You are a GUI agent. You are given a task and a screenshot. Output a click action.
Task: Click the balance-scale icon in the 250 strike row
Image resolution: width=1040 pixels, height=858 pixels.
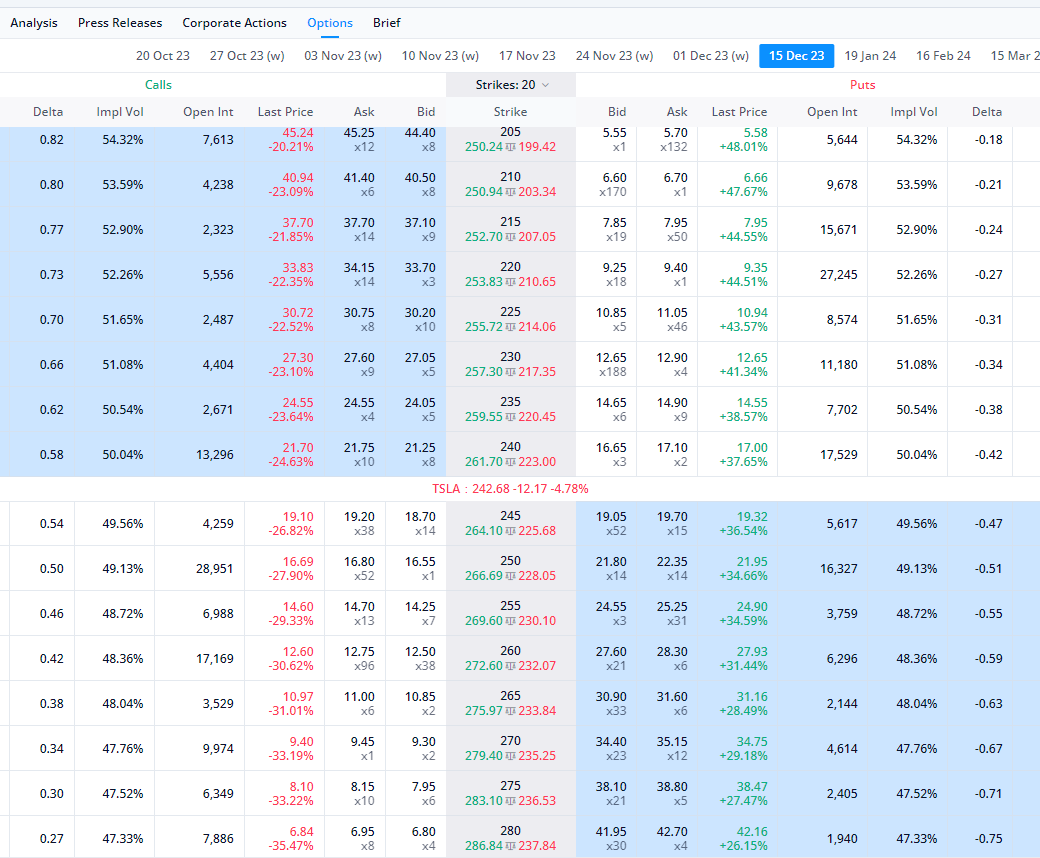coord(511,576)
